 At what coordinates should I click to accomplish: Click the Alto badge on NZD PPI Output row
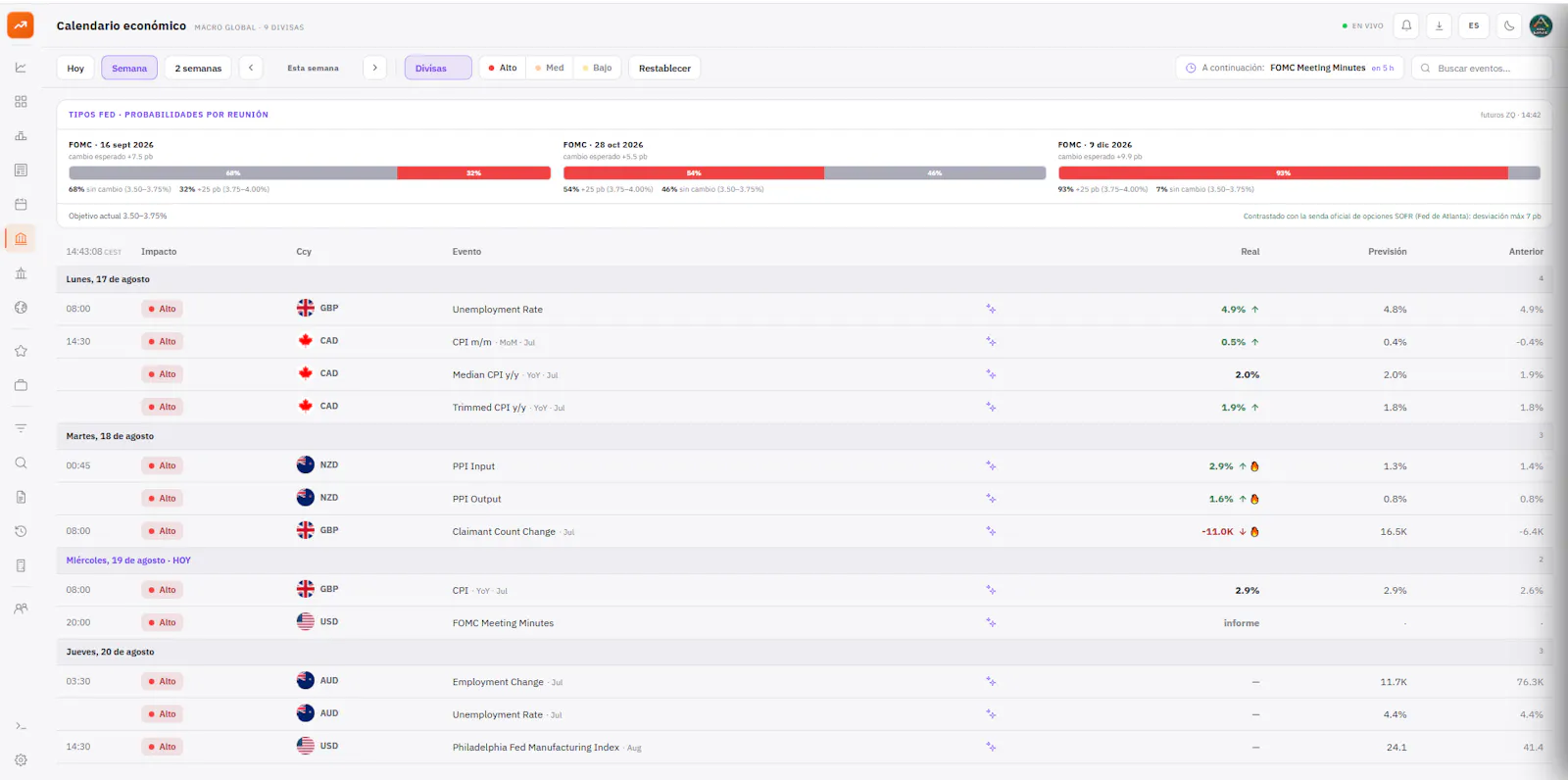click(163, 499)
